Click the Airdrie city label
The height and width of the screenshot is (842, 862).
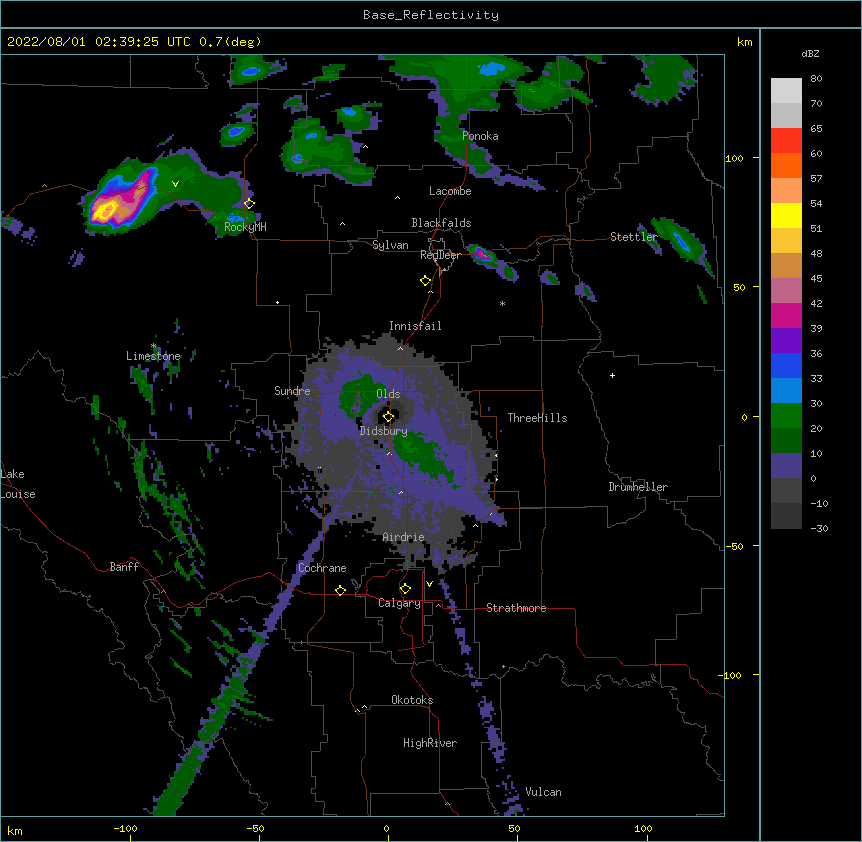point(403,537)
